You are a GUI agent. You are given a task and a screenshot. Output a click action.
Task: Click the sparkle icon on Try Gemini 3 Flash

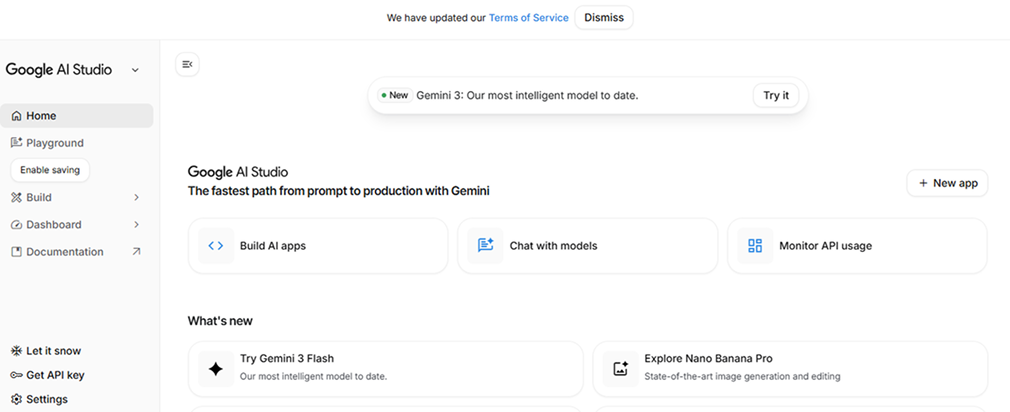tap(216, 369)
